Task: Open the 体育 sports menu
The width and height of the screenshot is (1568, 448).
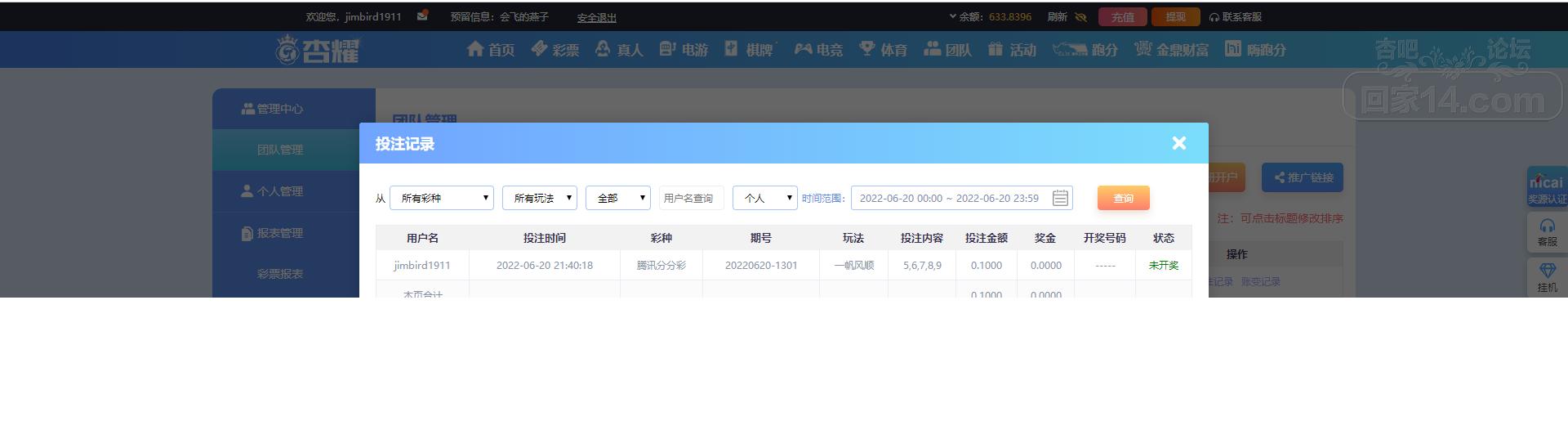Action: 884,49
